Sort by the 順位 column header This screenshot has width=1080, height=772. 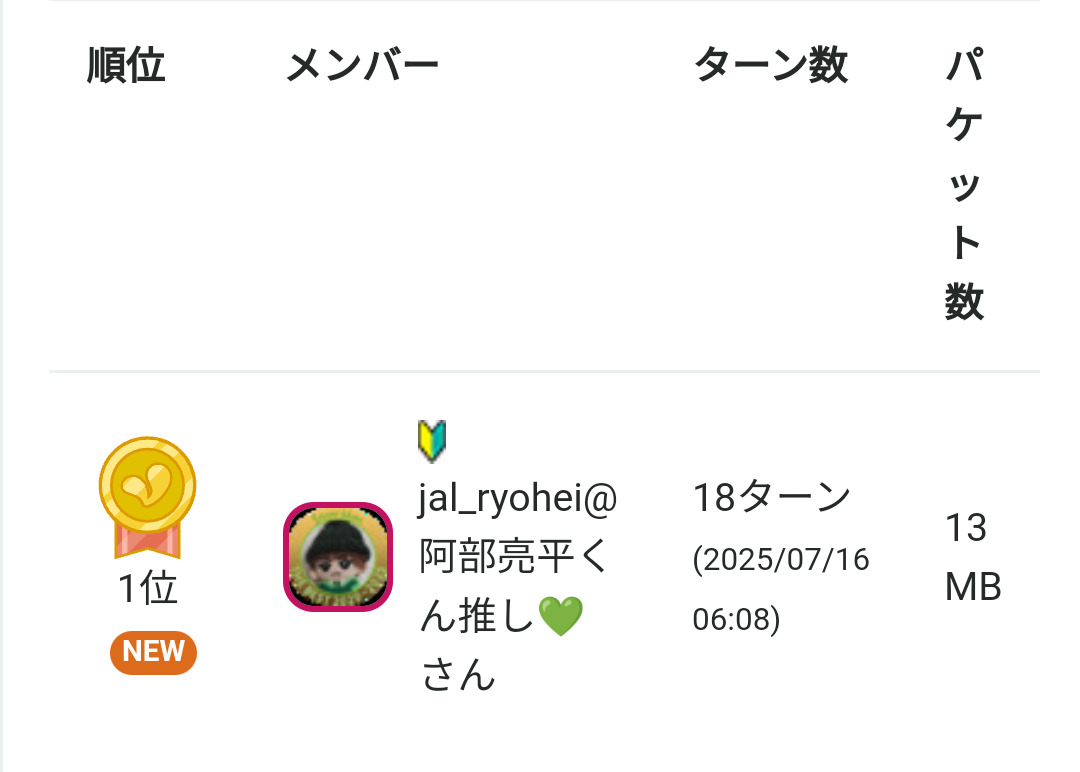click(x=126, y=66)
